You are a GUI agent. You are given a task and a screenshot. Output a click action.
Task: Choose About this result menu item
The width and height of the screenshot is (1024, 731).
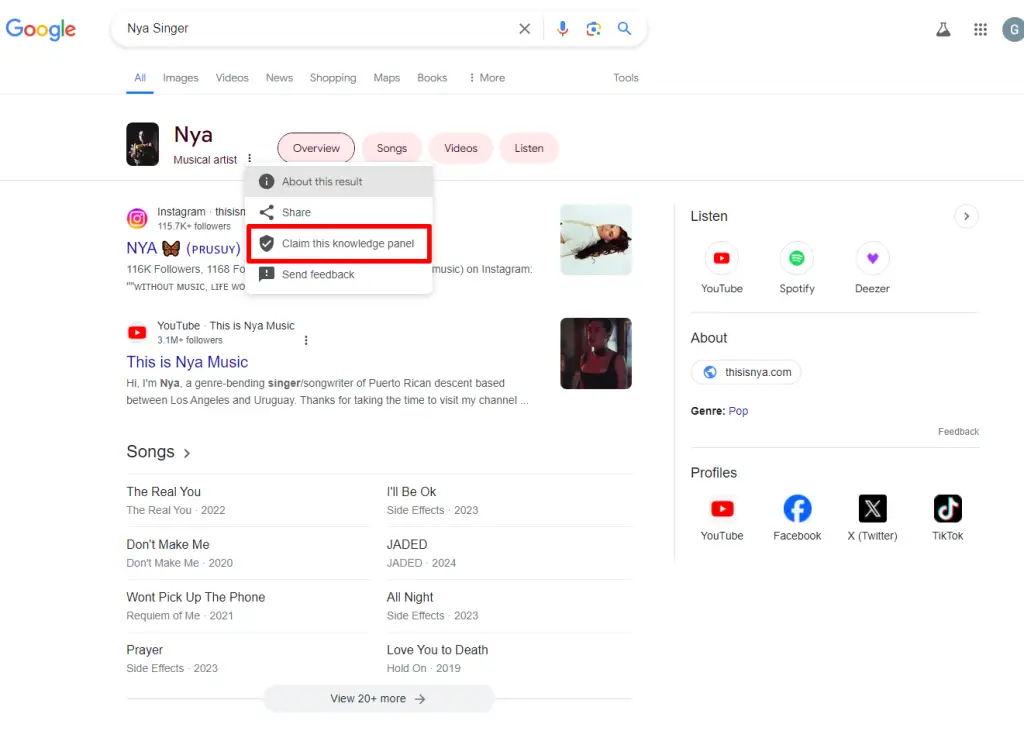[339, 182]
